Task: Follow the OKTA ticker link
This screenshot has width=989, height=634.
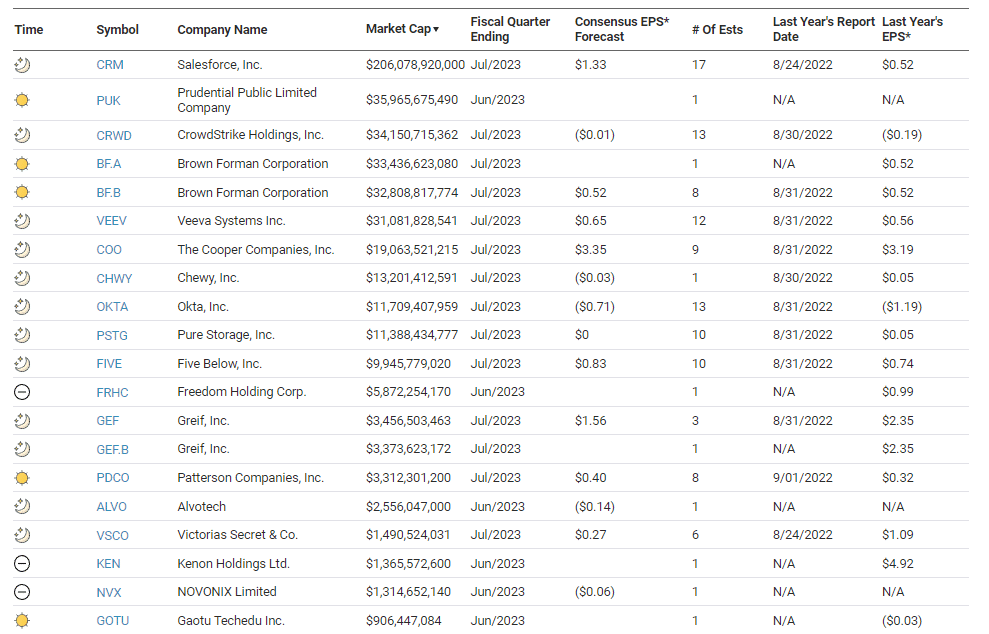Action: pos(112,307)
